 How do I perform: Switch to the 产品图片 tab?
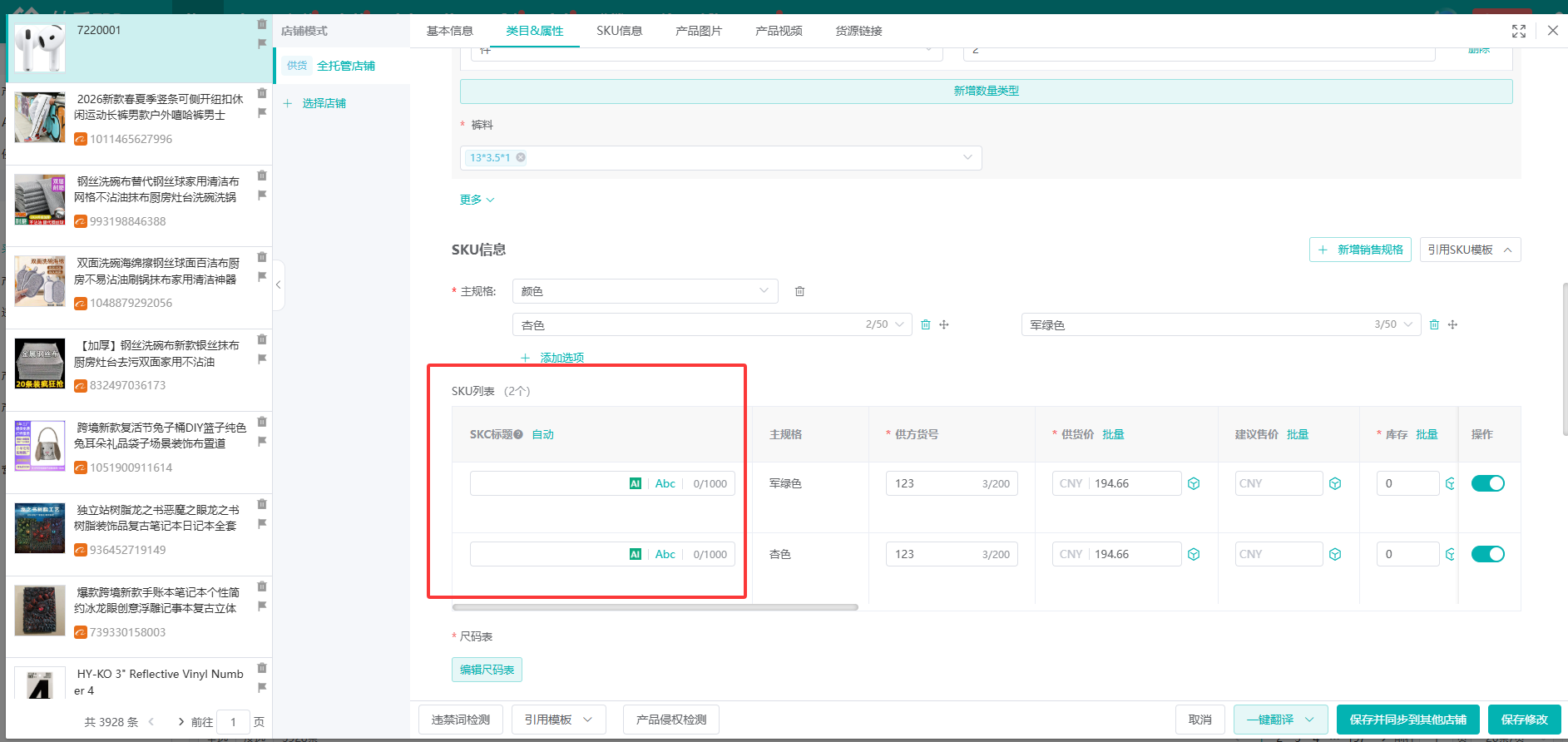pos(699,31)
